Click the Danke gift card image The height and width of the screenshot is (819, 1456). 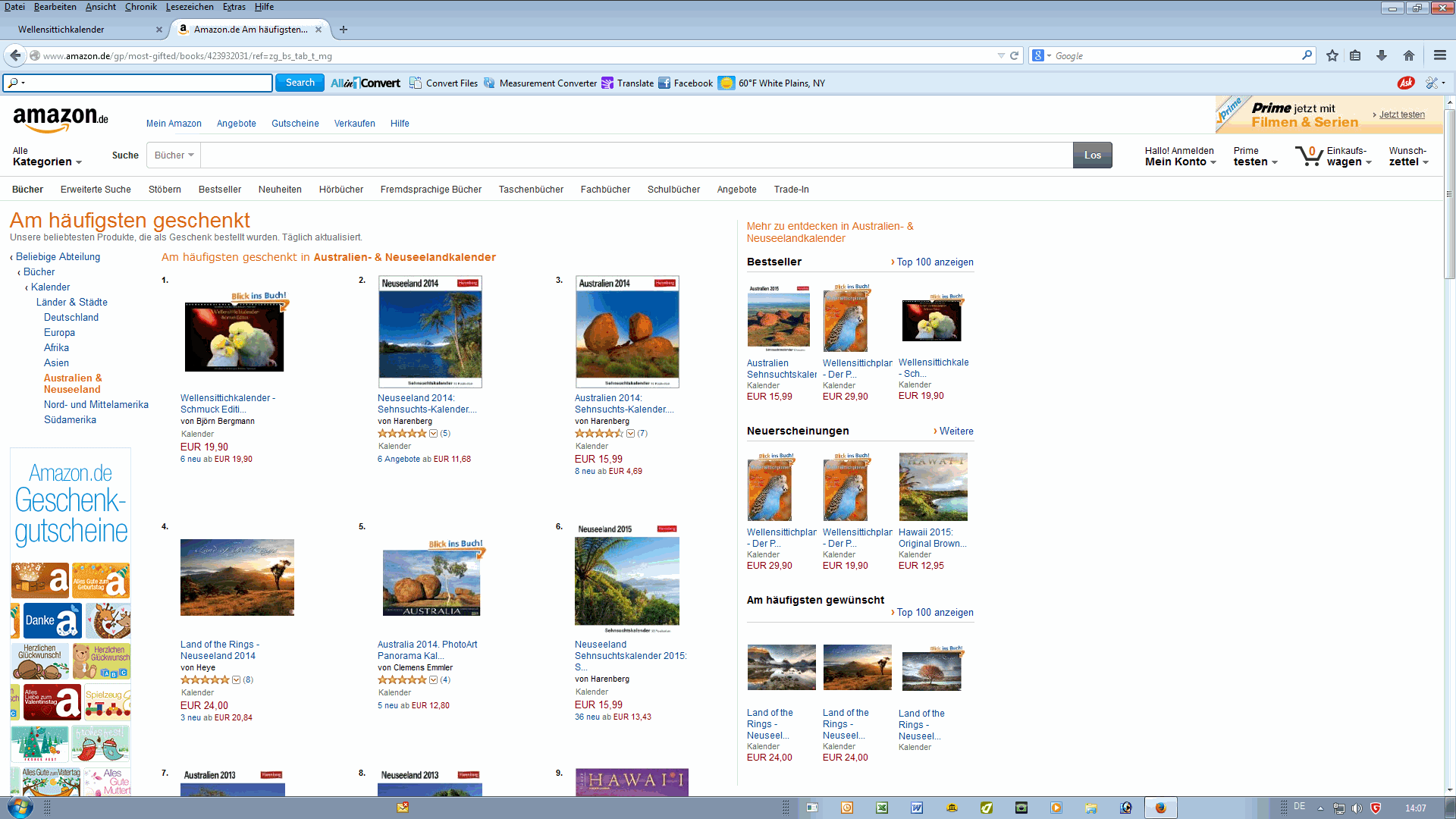click(x=52, y=620)
